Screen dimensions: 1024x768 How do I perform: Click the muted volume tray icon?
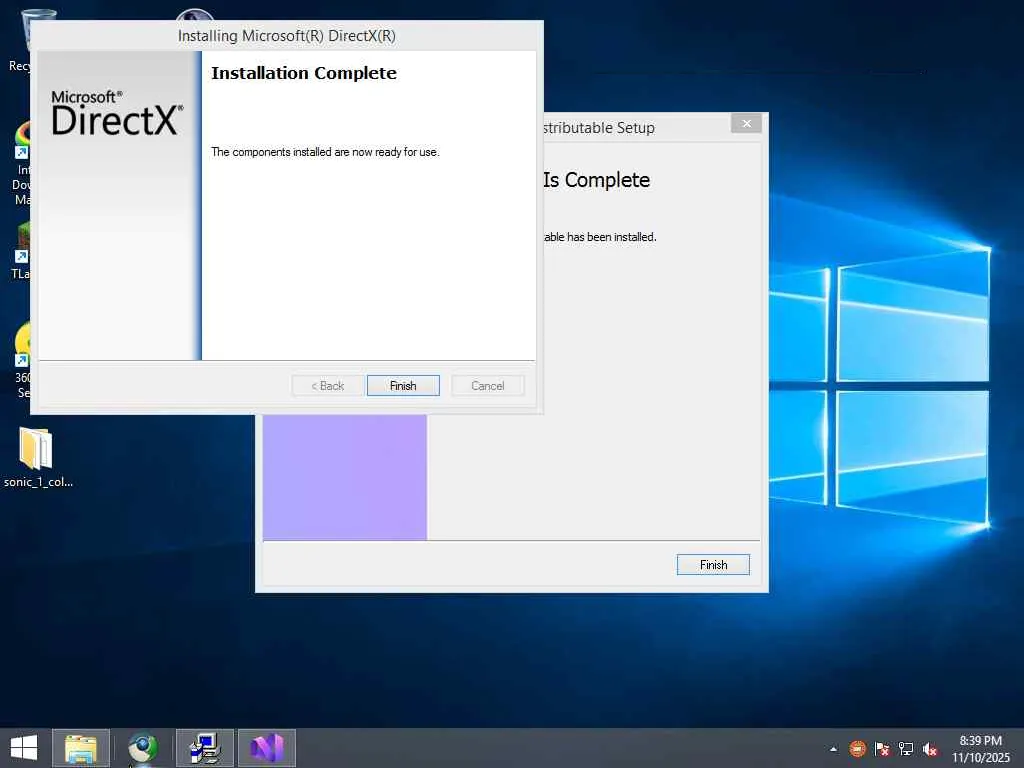930,748
